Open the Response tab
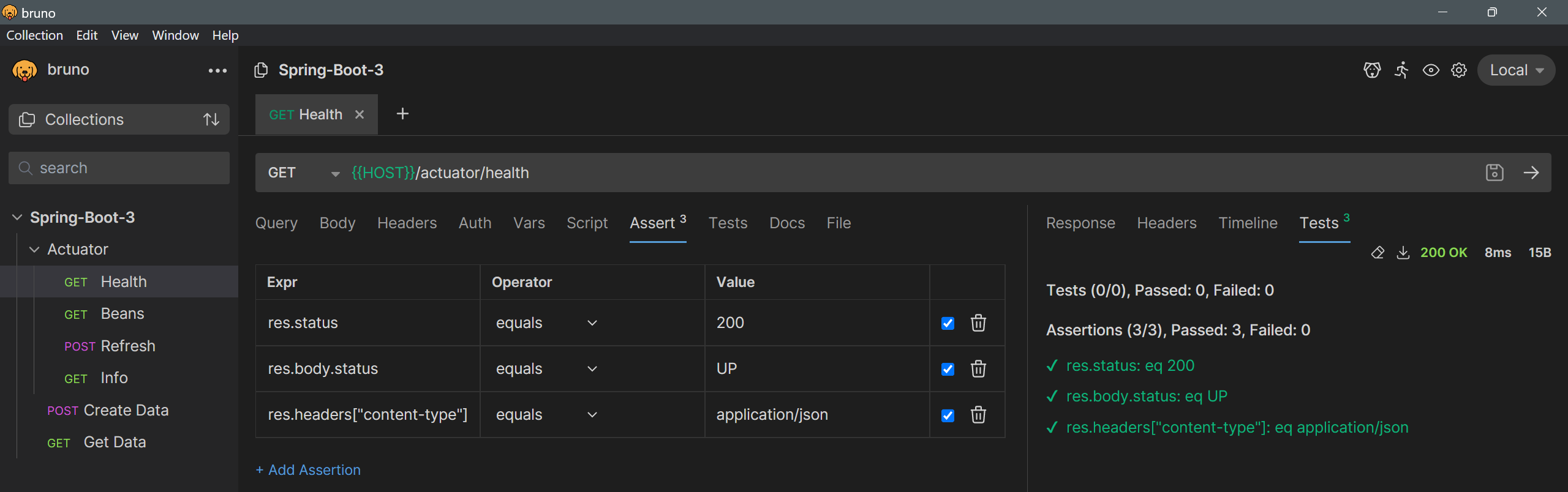The image size is (1568, 492). click(x=1080, y=223)
